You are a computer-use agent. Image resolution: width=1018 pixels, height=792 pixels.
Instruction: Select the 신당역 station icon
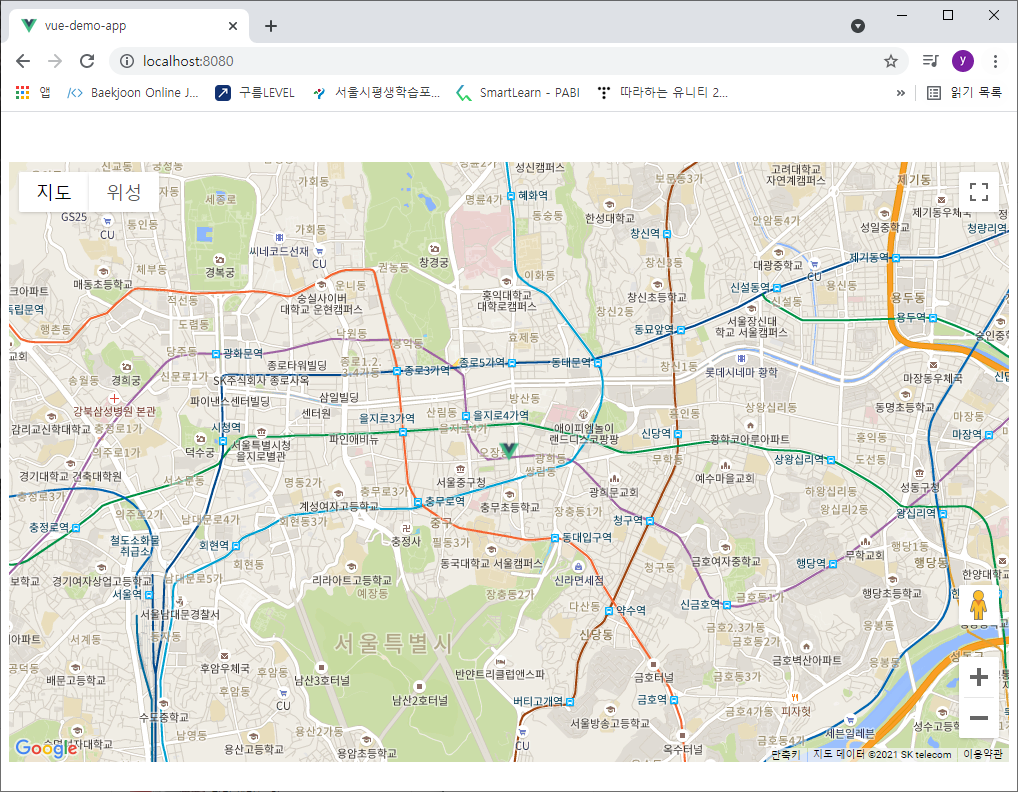(678, 434)
